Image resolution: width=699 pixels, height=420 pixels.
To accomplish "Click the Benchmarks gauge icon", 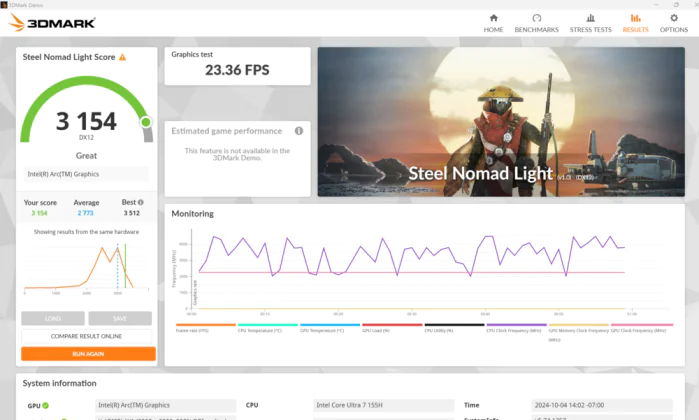I will (x=537, y=18).
